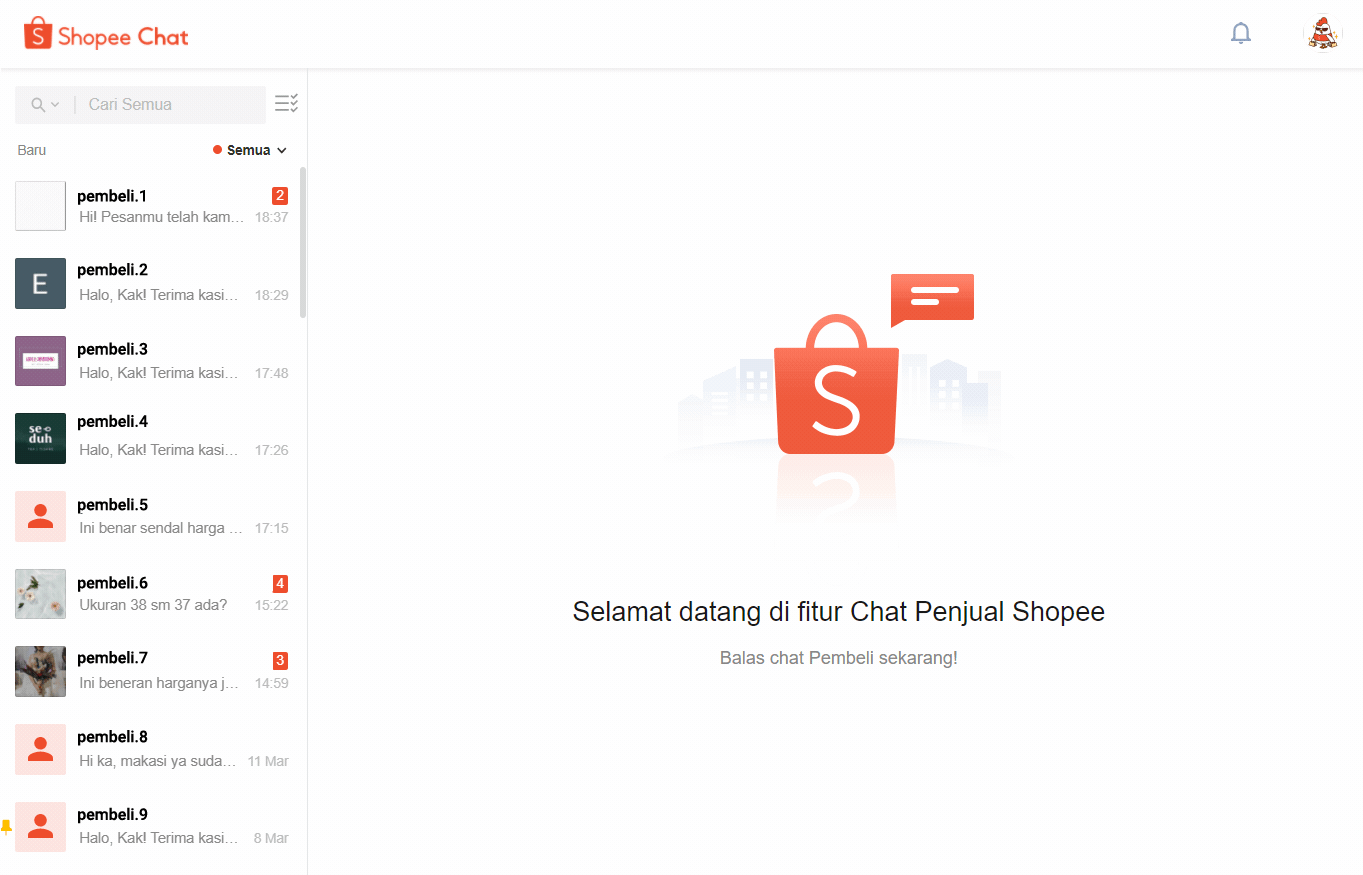1363x875 pixels.
Task: Open the conversation with pembeli.2
Action: click(150, 283)
